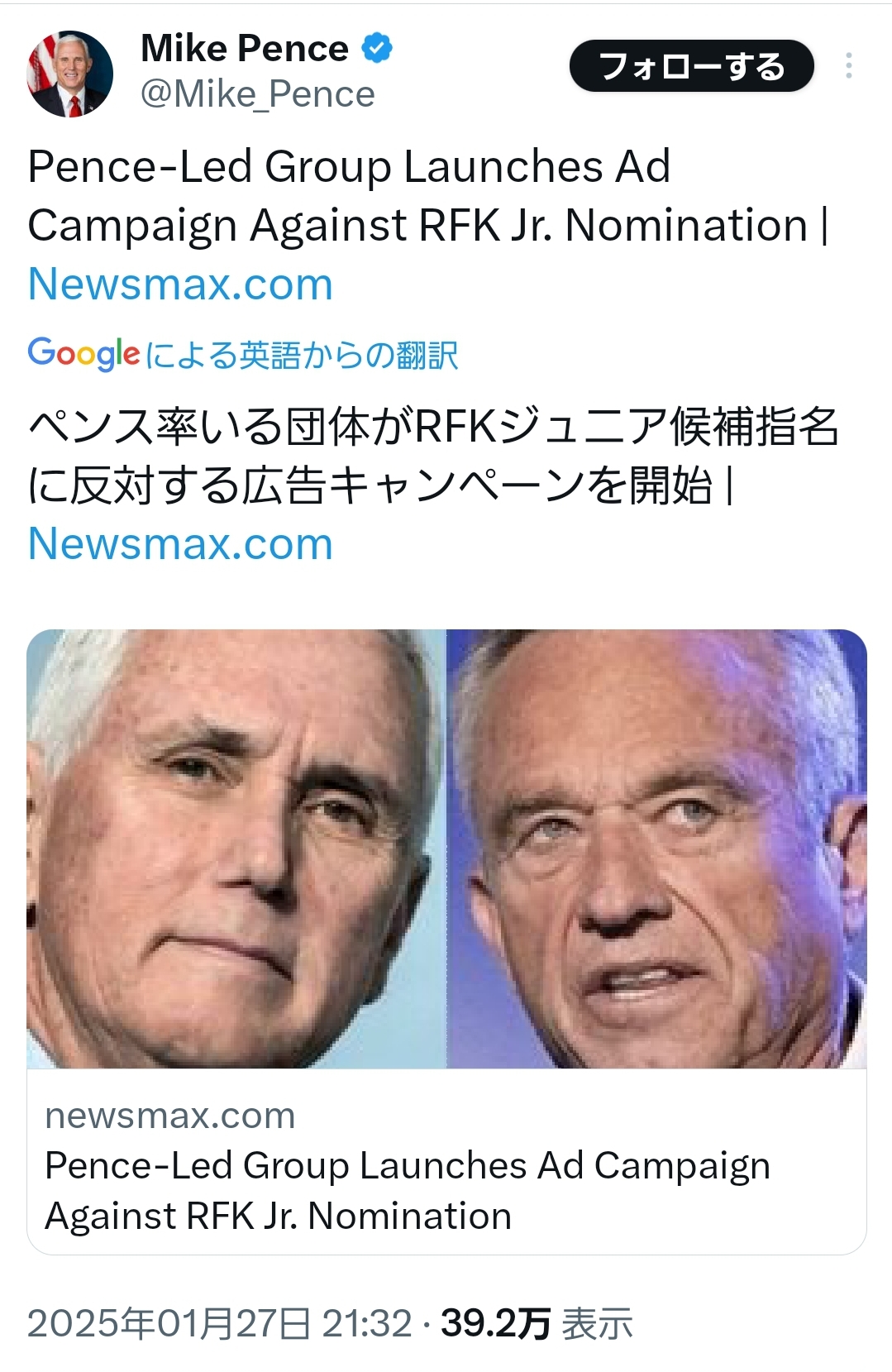The width and height of the screenshot is (892, 1372).
Task: View the 39.2万 表示 view count
Action: pyautogui.click(x=537, y=1323)
